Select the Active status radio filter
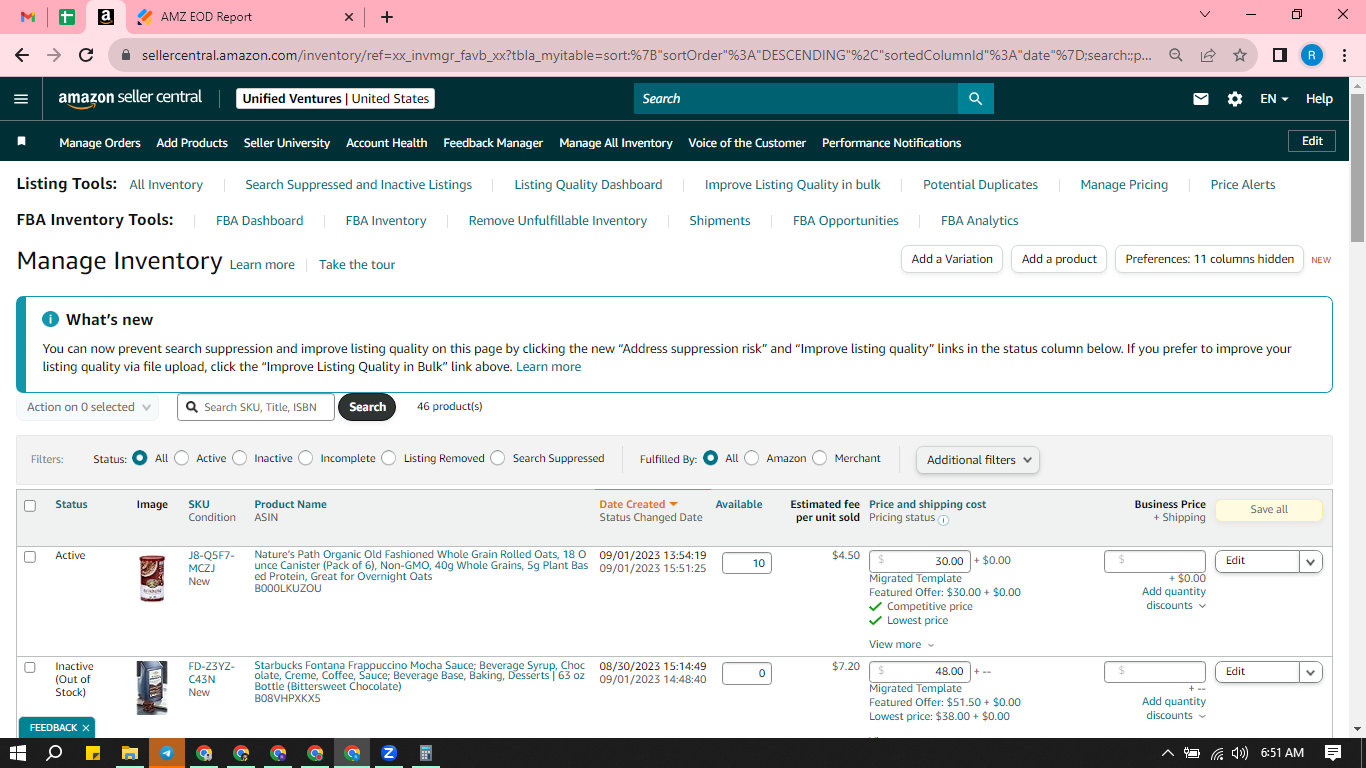1366x768 pixels. (x=181, y=458)
